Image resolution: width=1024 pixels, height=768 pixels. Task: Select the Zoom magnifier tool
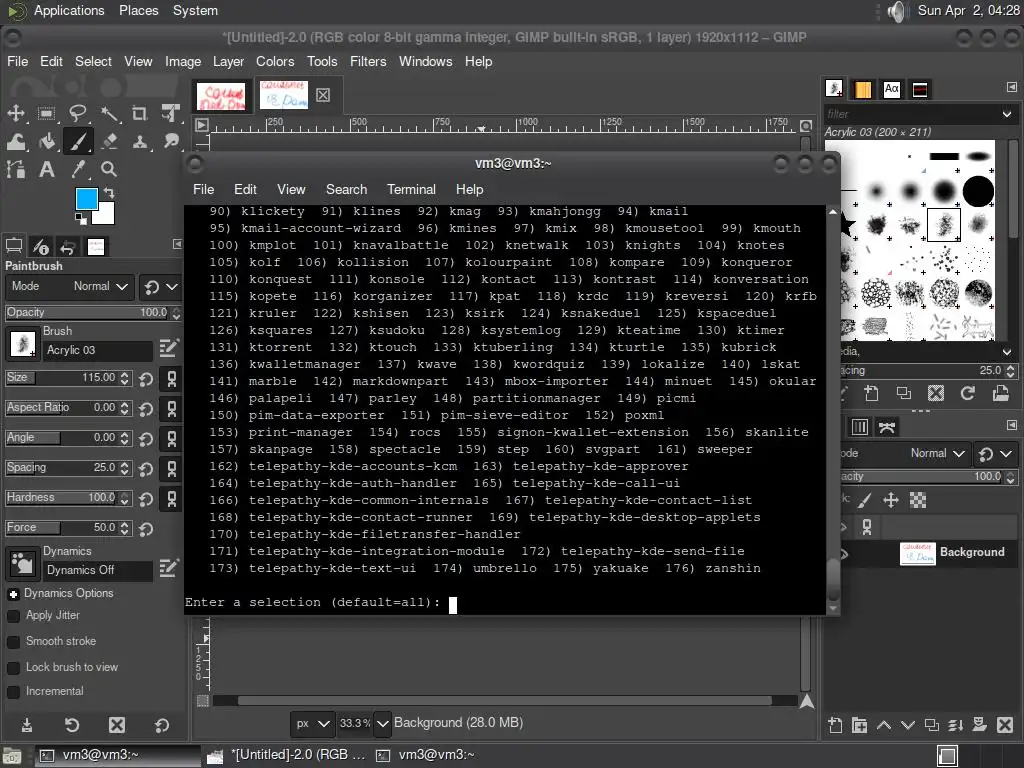109,170
